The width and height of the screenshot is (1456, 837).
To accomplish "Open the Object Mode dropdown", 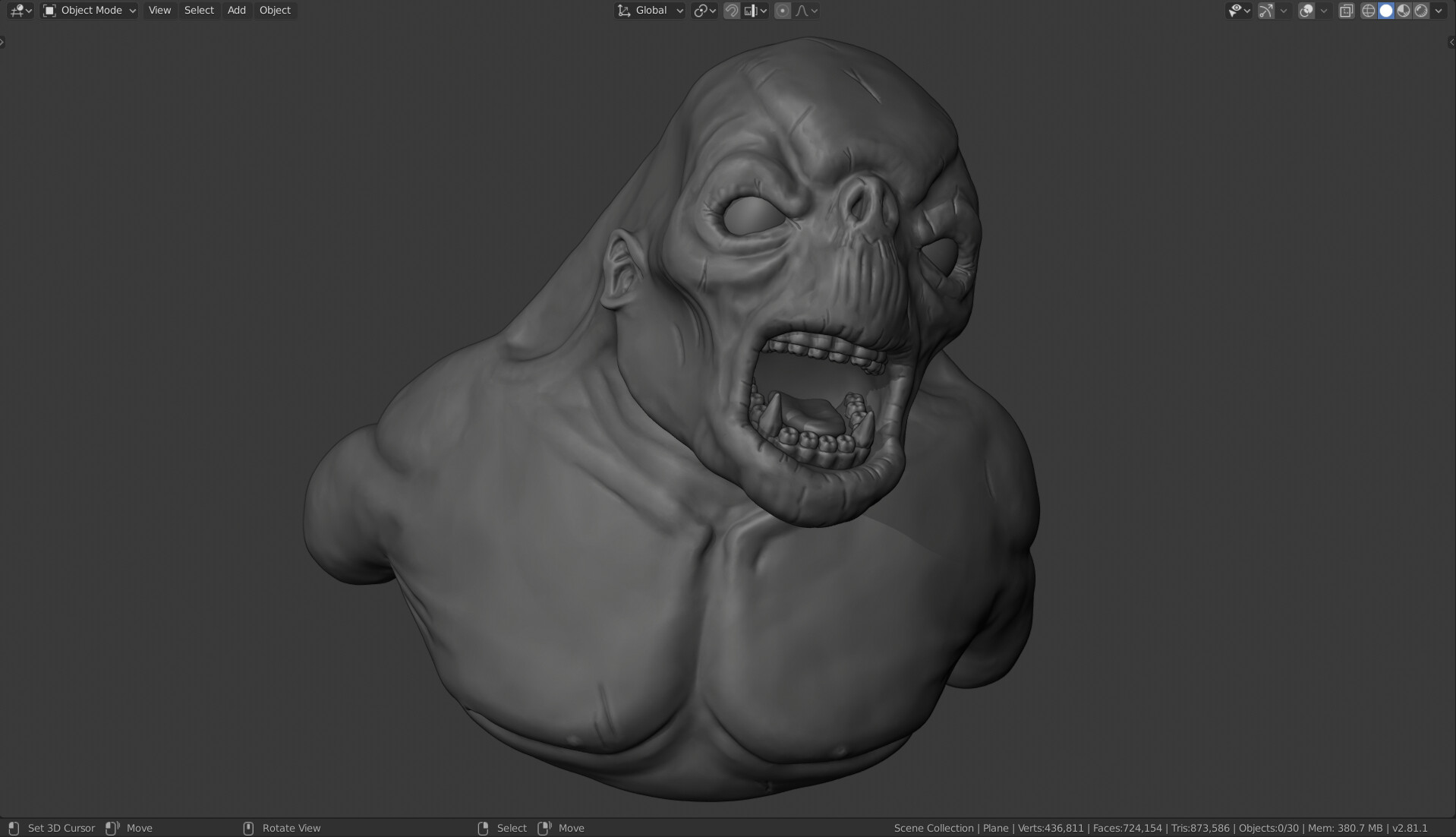I will (89, 10).
